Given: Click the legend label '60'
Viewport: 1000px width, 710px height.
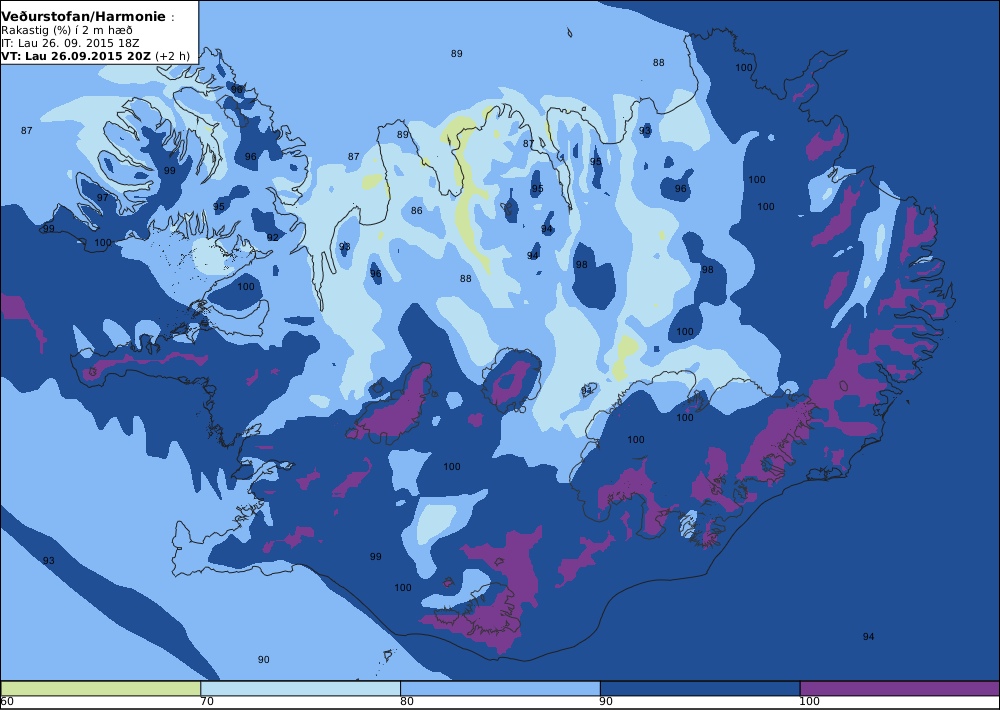Looking at the screenshot, I should pos(8,702).
